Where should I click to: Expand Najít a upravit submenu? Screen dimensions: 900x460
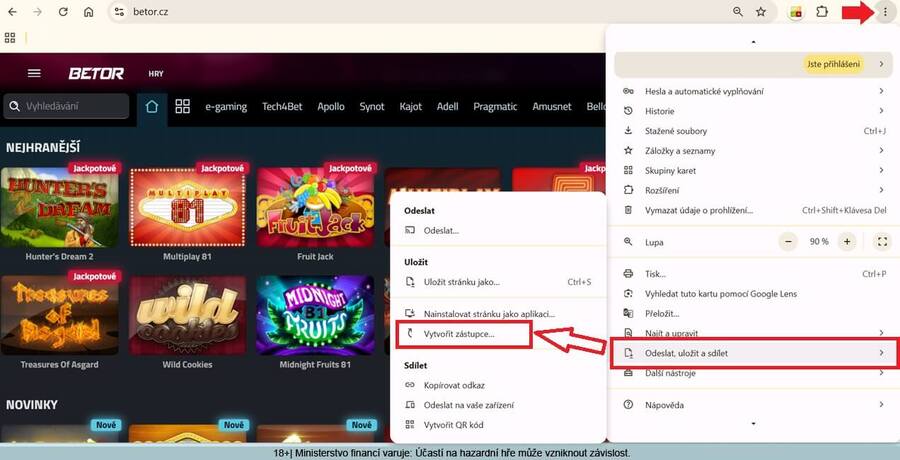pos(753,333)
